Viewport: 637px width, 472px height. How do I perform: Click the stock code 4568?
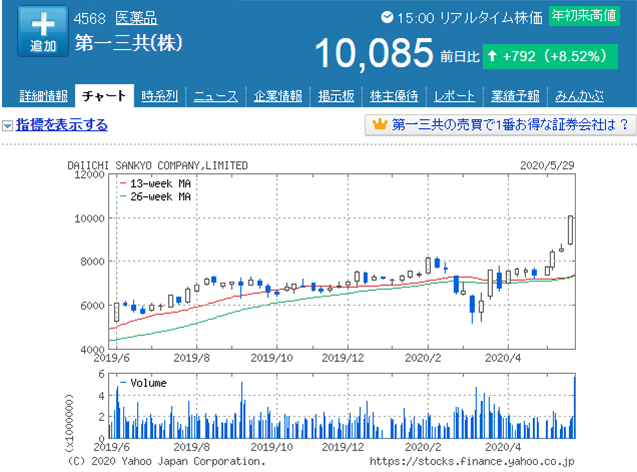click(x=89, y=18)
